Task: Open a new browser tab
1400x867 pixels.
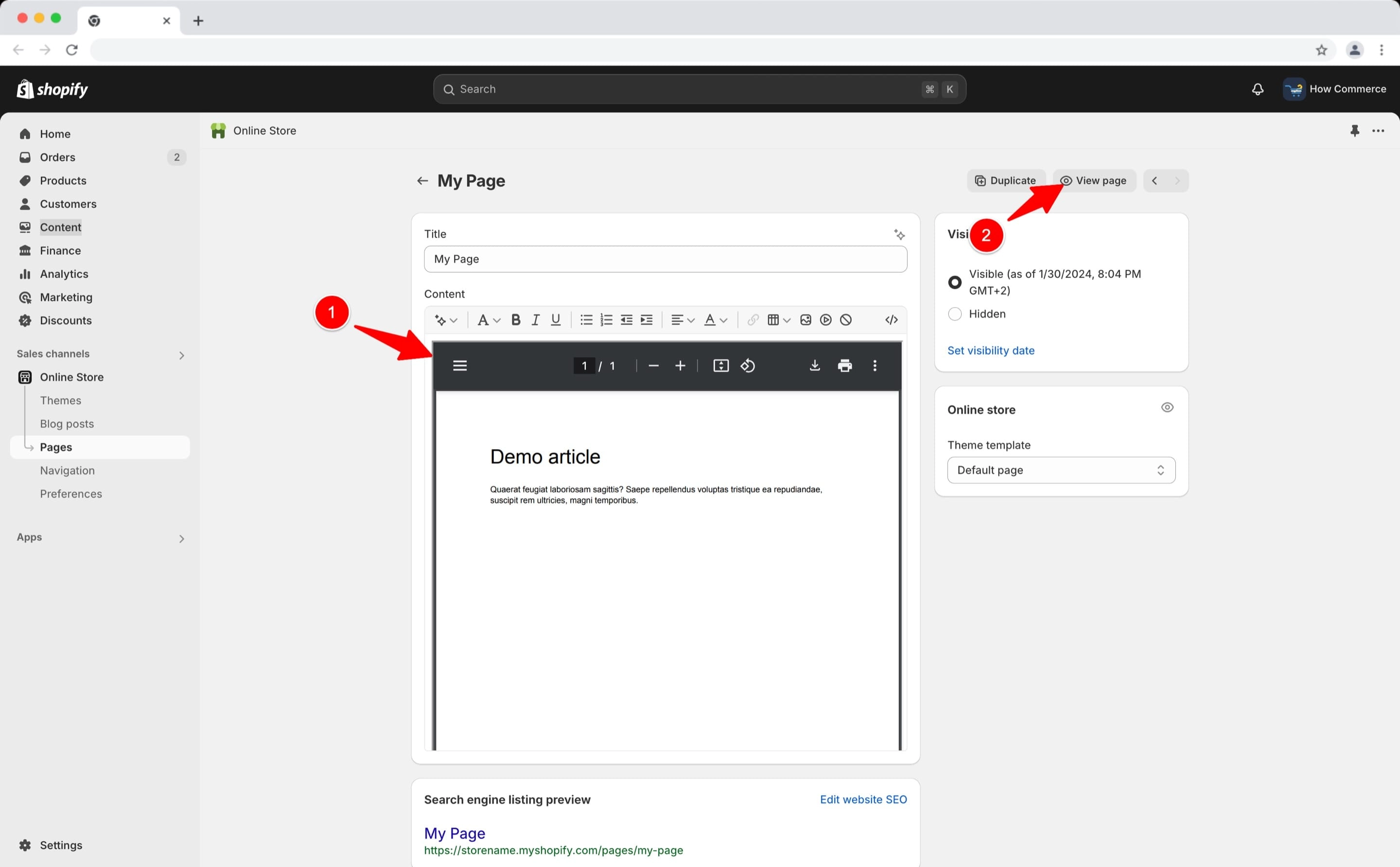Action: (198, 21)
